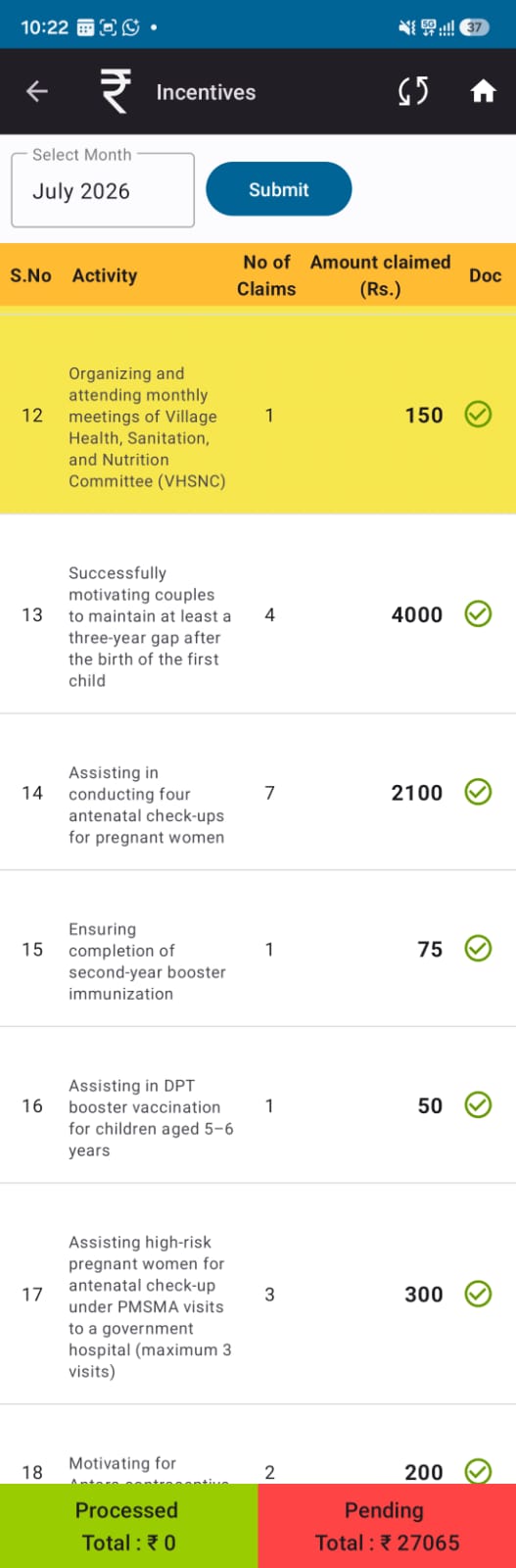Viewport: 516px width, 1568px height.
Task: Tap the Amount claimed column header
Action: coord(380,275)
